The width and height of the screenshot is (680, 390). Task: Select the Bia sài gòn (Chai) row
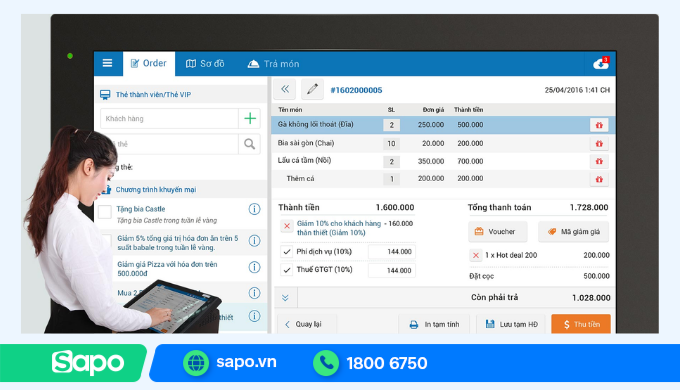pyautogui.click(x=443, y=143)
